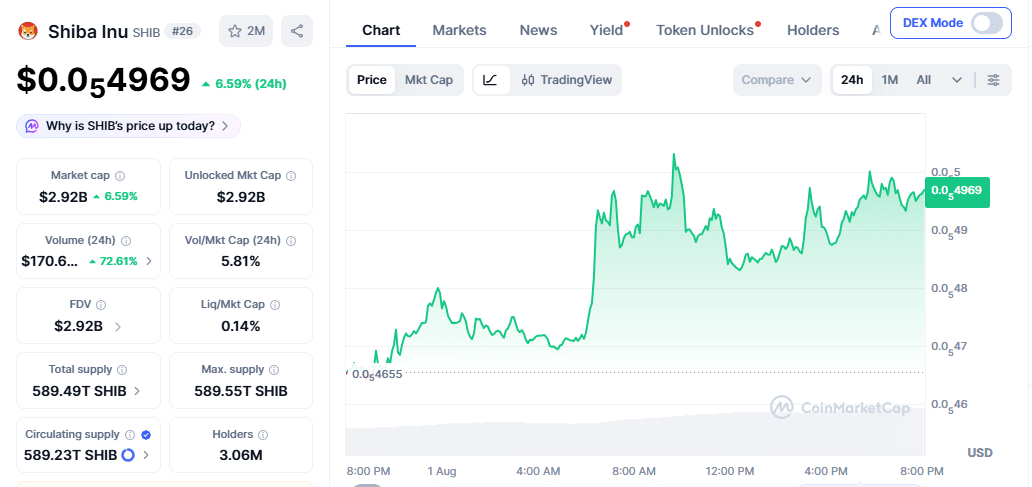This screenshot has width=1032, height=487.
Task: Click the 1 Aug date axis label
Action: pos(442,471)
